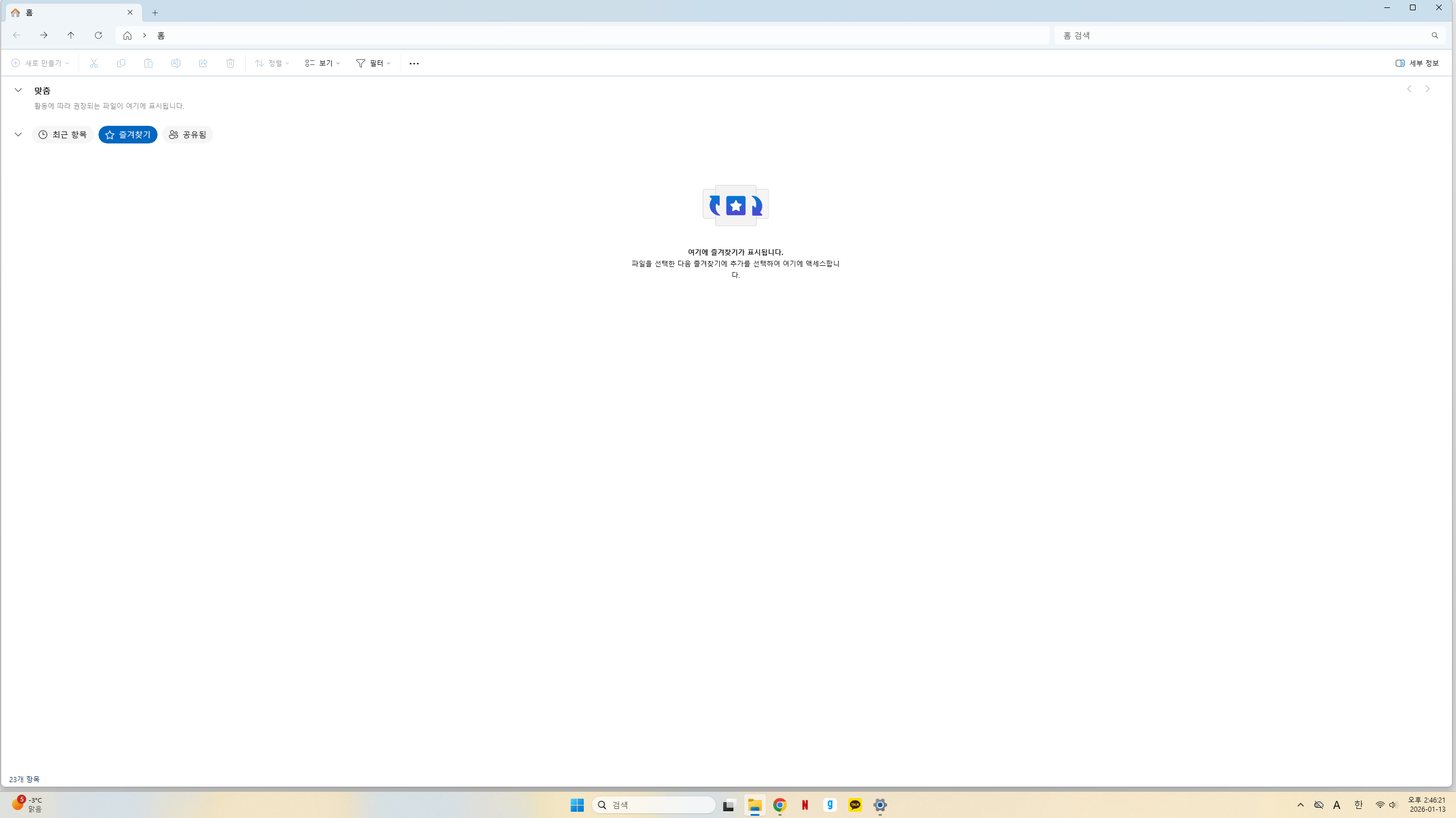Click the cloud sync-off tray icon
This screenshot has width=1456, height=818.
pos(1319,805)
